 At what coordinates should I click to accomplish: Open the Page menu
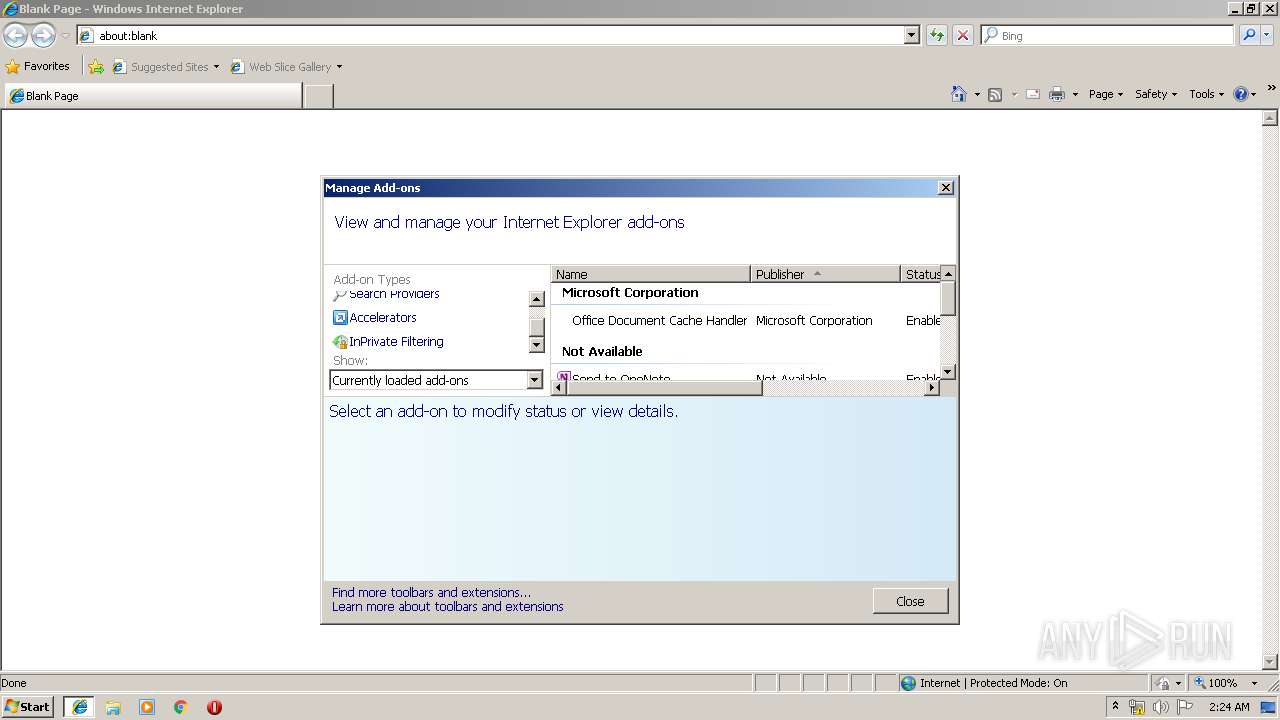[1106, 94]
